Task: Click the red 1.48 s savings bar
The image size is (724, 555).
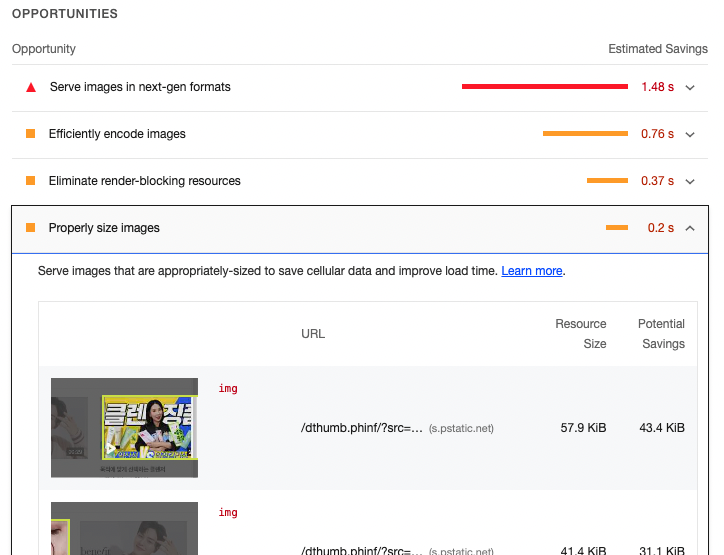Action: (x=545, y=86)
